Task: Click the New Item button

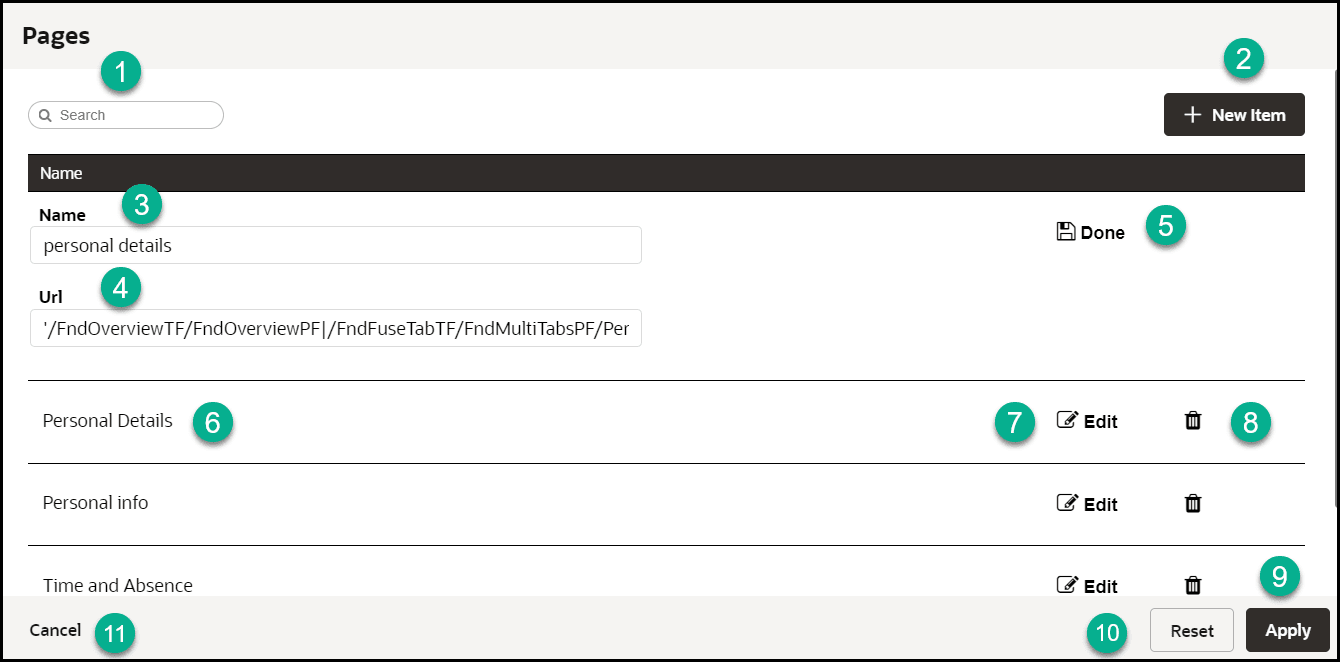Action: pyautogui.click(x=1234, y=114)
